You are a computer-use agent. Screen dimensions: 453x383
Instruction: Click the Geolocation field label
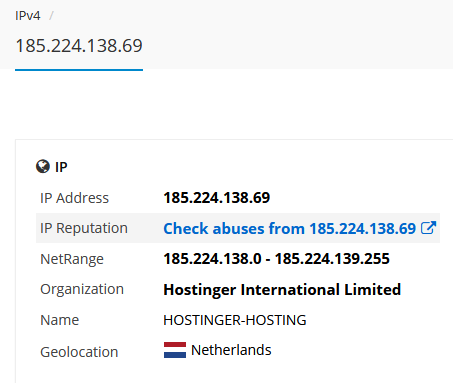point(79,352)
